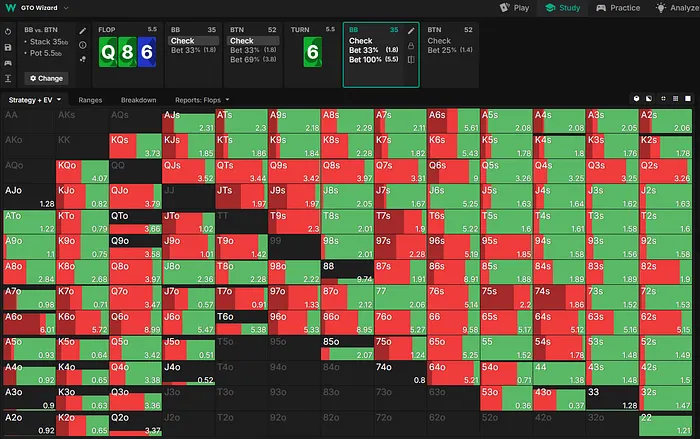Switch to the Ranges tab
The width and height of the screenshot is (700, 439).
90,100
